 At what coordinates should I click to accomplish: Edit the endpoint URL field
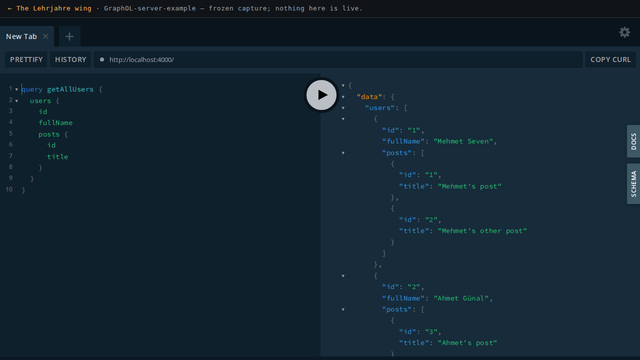click(338, 60)
